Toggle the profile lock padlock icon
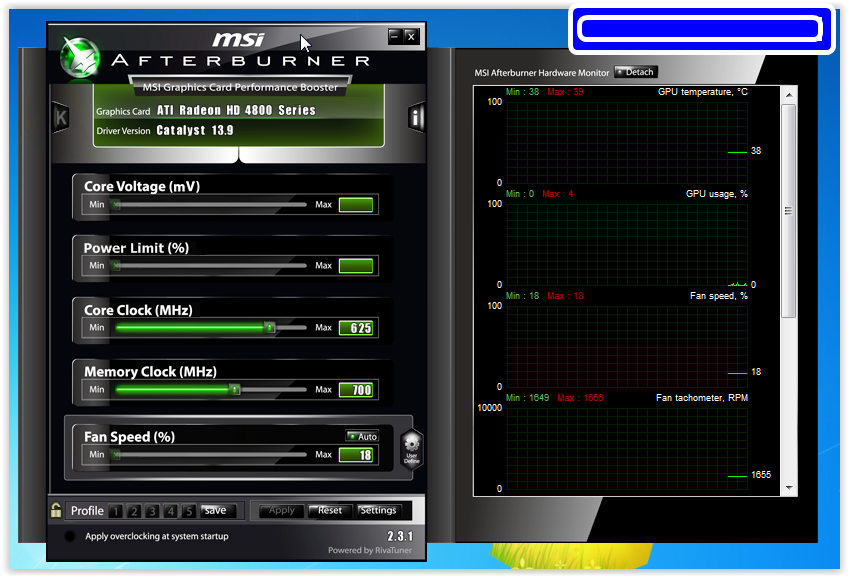Screen dimensions: 848x577 [56, 510]
